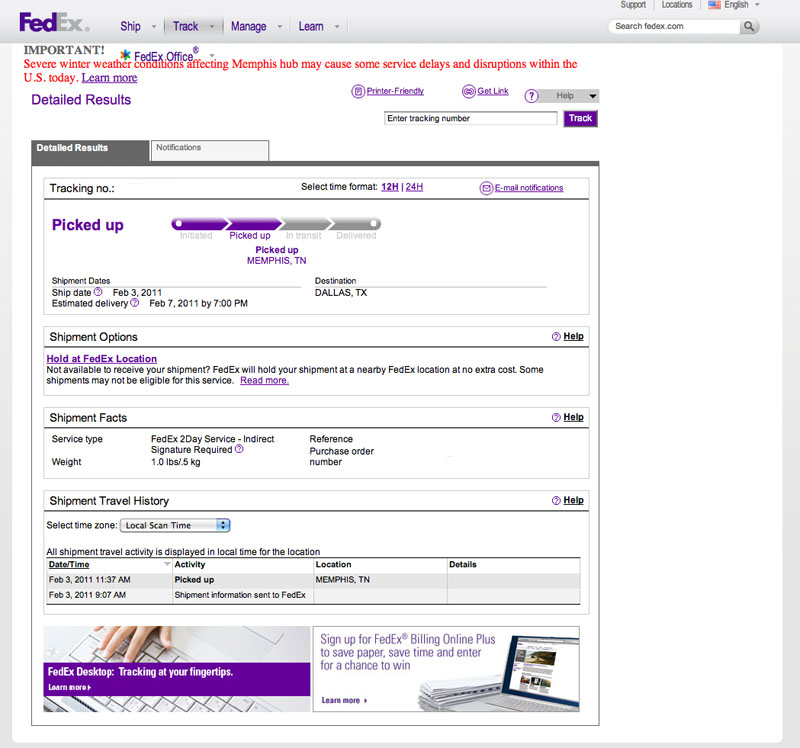The width and height of the screenshot is (800, 748).
Task: Open Hold at FedEx Location link
Action: (102, 359)
